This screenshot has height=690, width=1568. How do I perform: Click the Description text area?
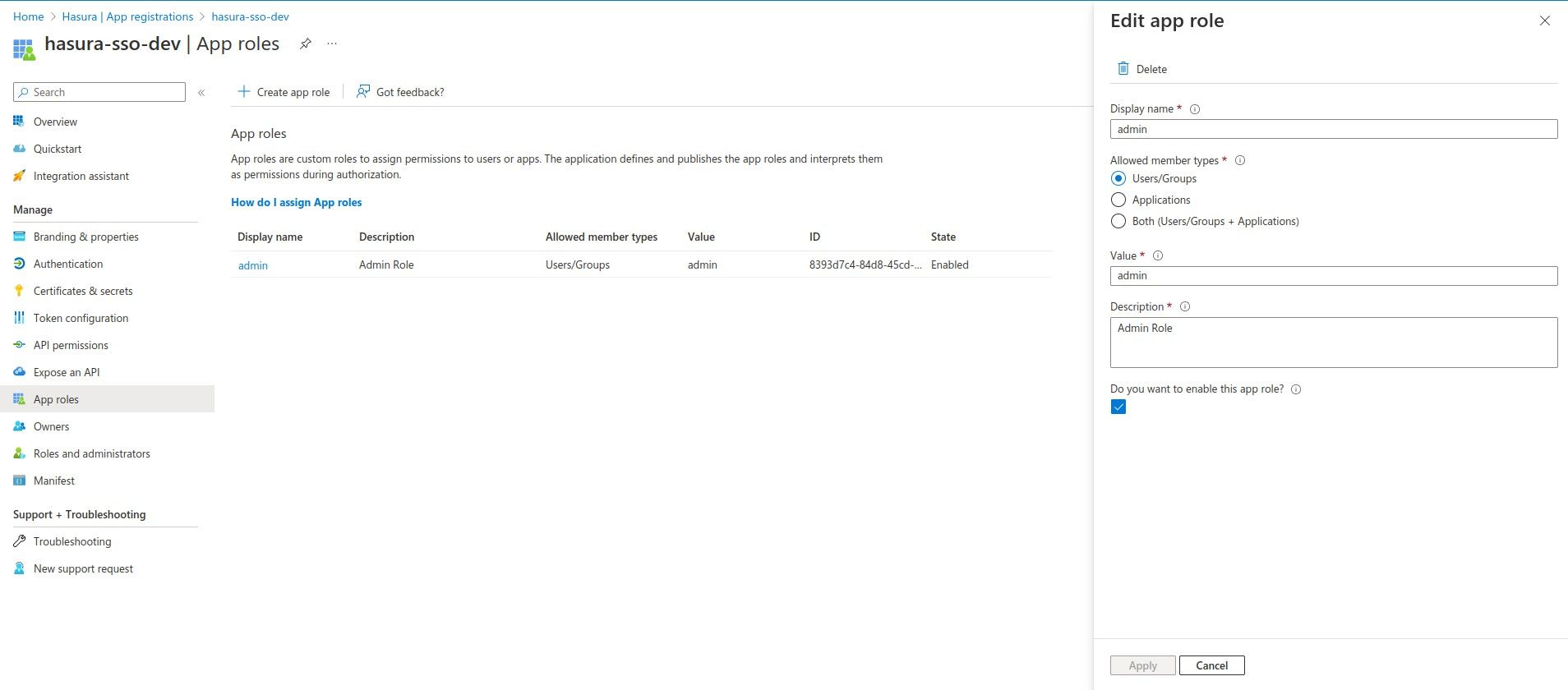(x=1334, y=343)
